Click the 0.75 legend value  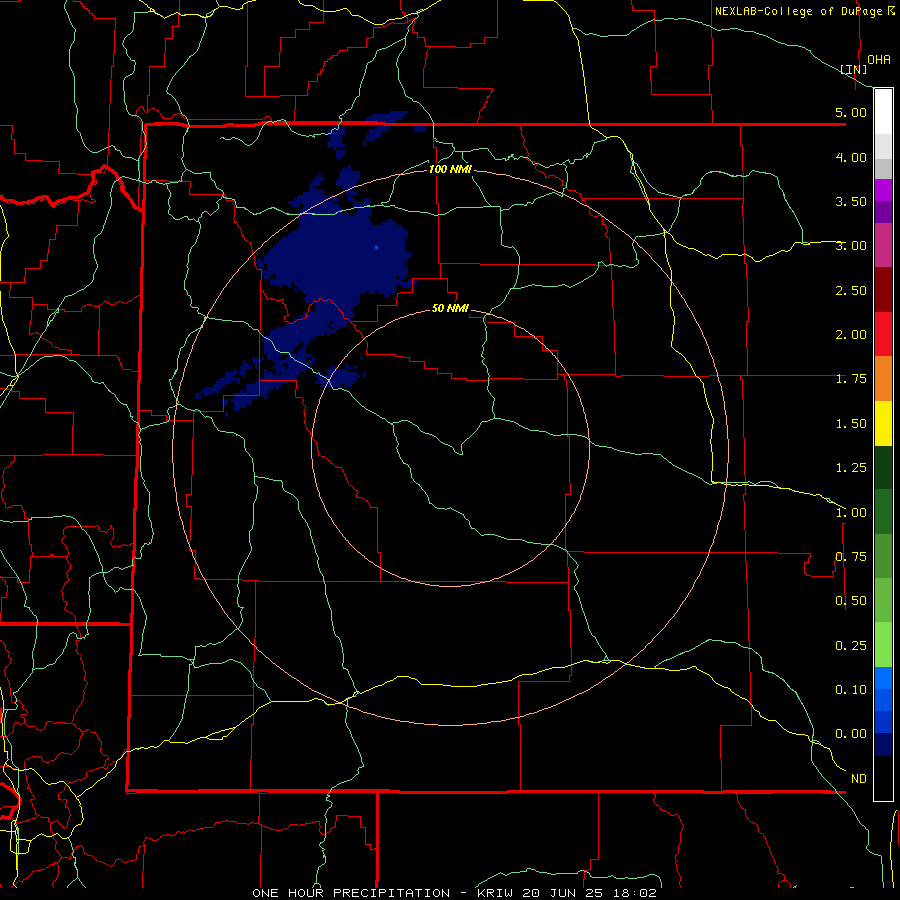click(851, 557)
